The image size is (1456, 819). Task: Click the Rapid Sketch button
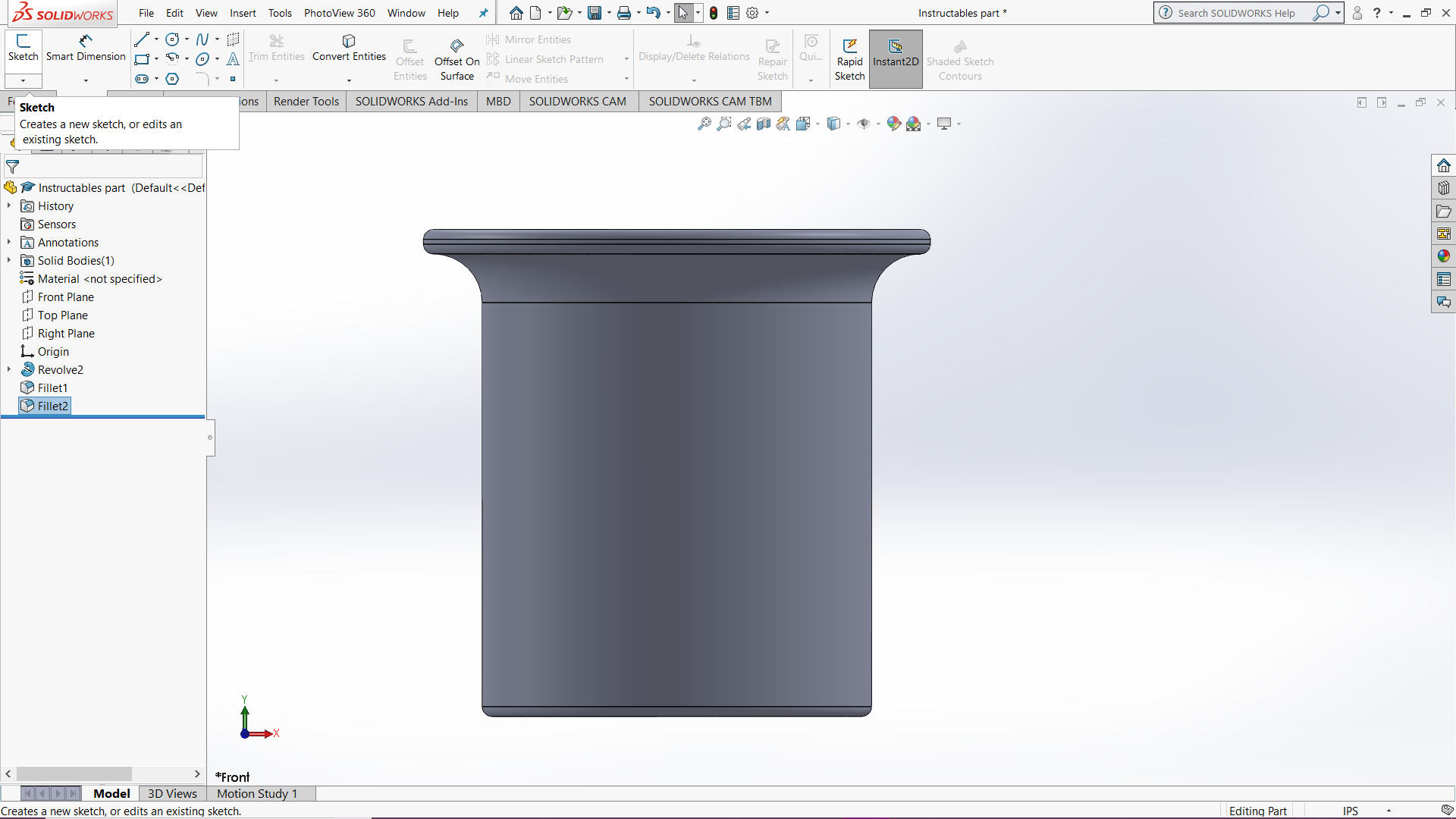click(849, 60)
